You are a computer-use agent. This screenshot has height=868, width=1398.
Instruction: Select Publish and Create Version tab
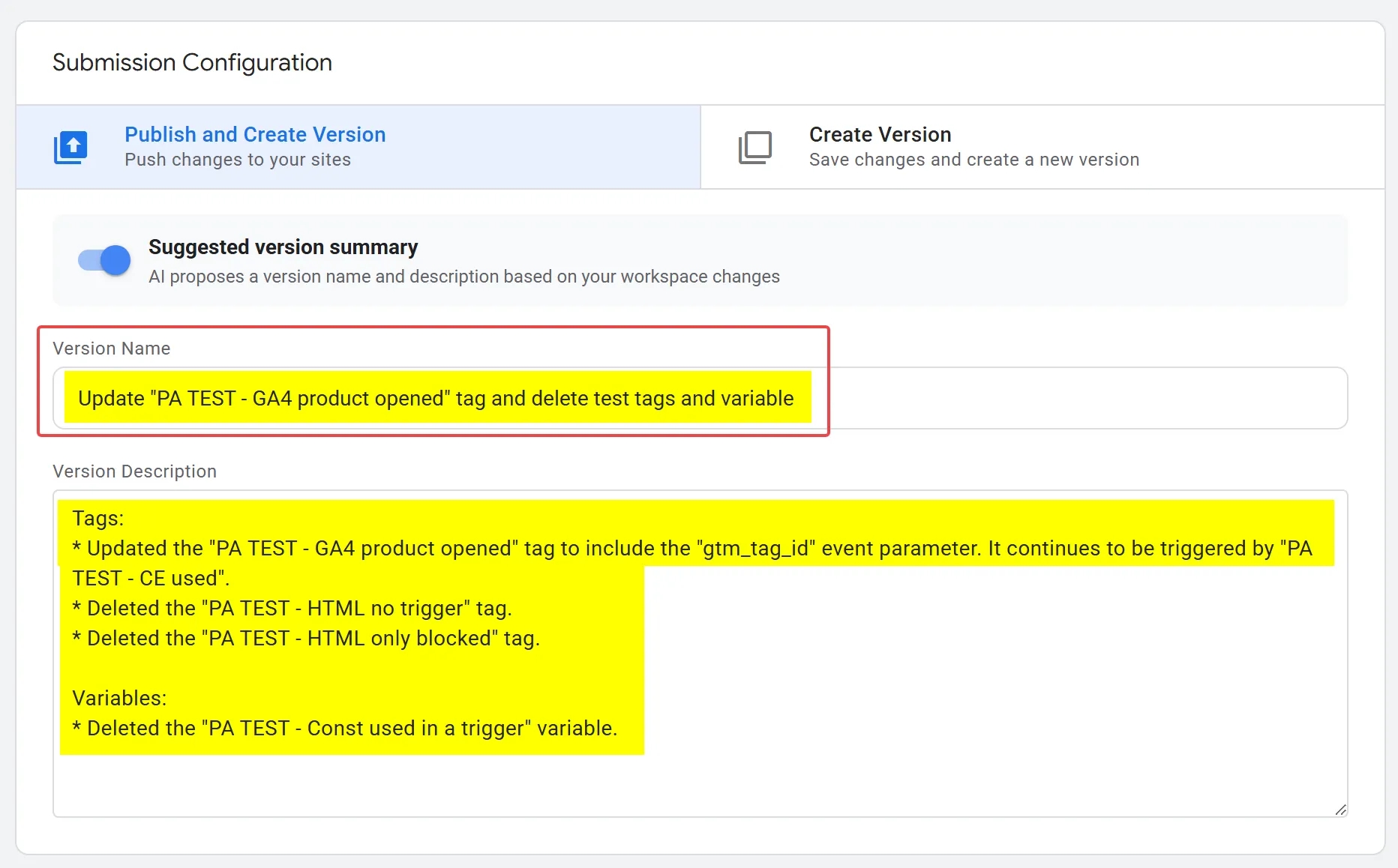pyautogui.click(x=358, y=147)
